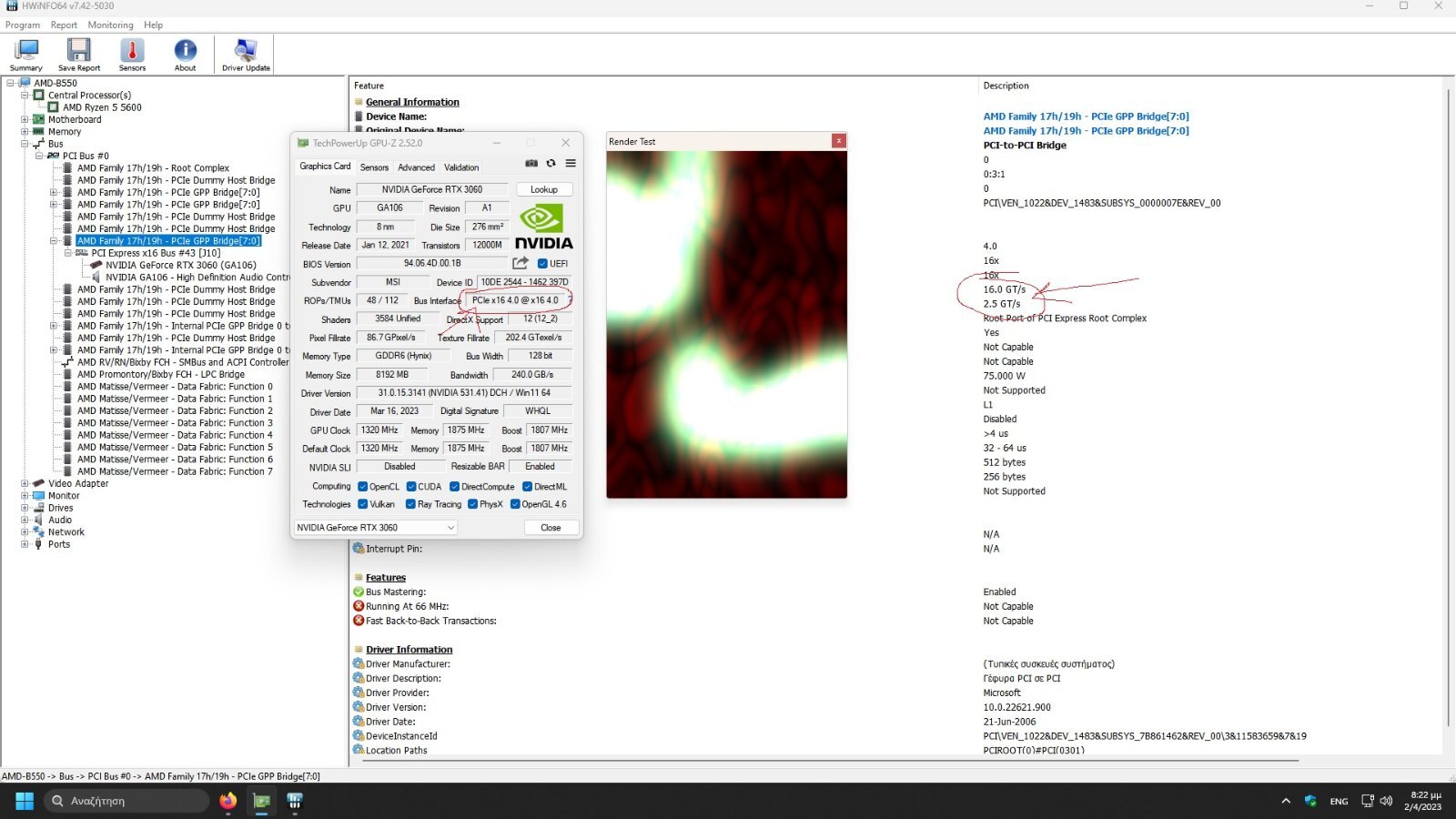Click the General Information heading
This screenshot has width=1456, height=819.
pos(412,102)
